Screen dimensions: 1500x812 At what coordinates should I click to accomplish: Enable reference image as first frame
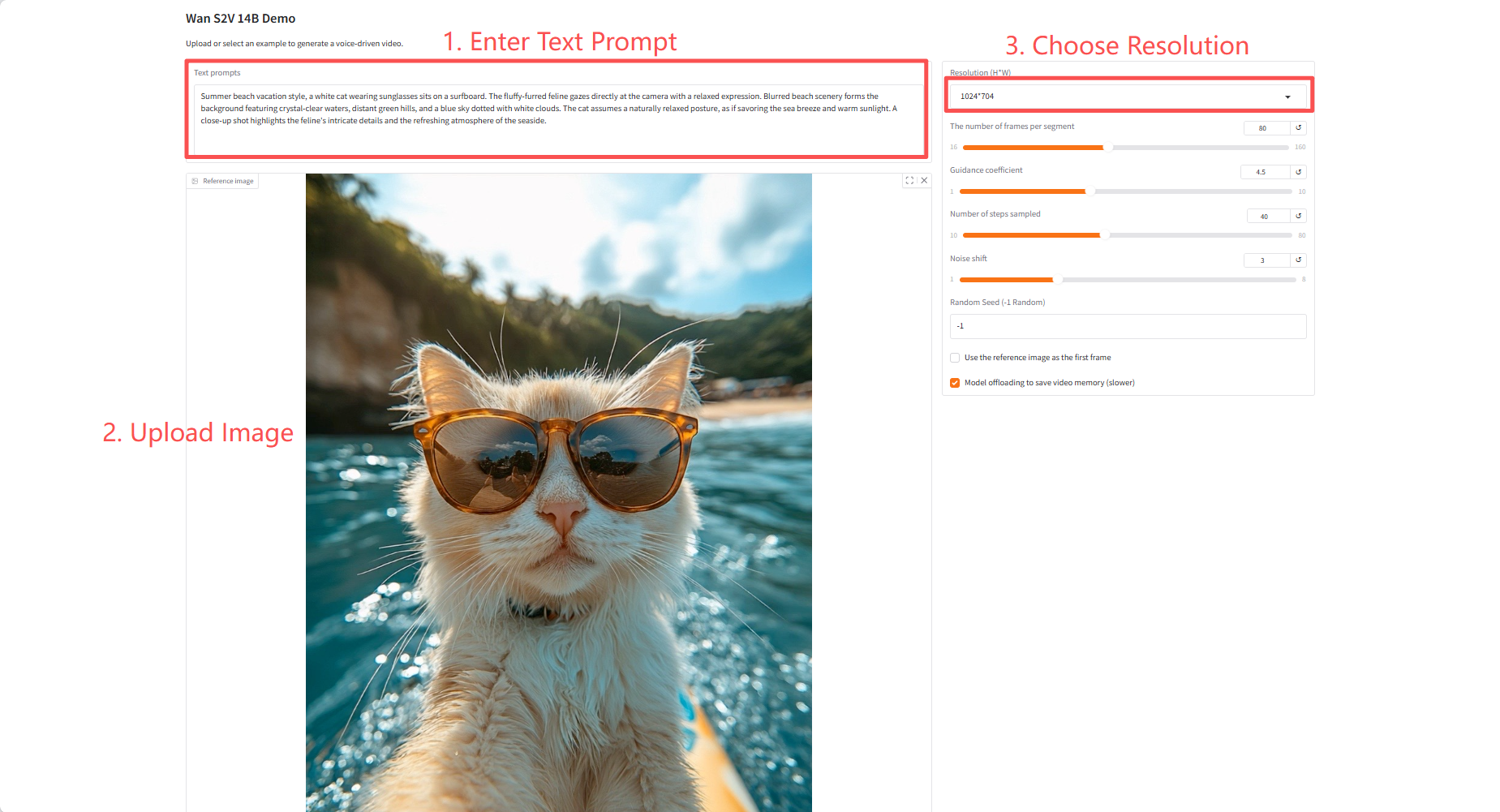(x=955, y=358)
